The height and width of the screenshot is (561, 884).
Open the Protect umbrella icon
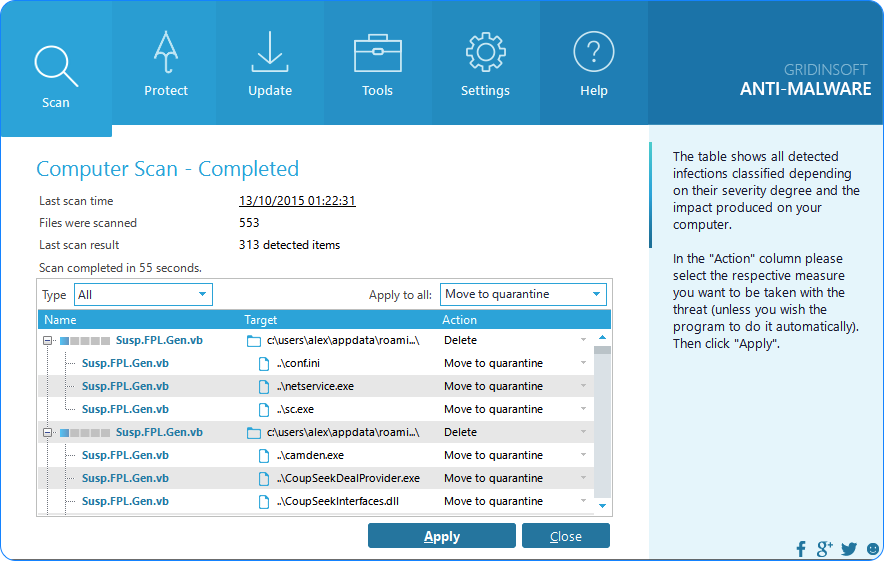[x=166, y=52]
